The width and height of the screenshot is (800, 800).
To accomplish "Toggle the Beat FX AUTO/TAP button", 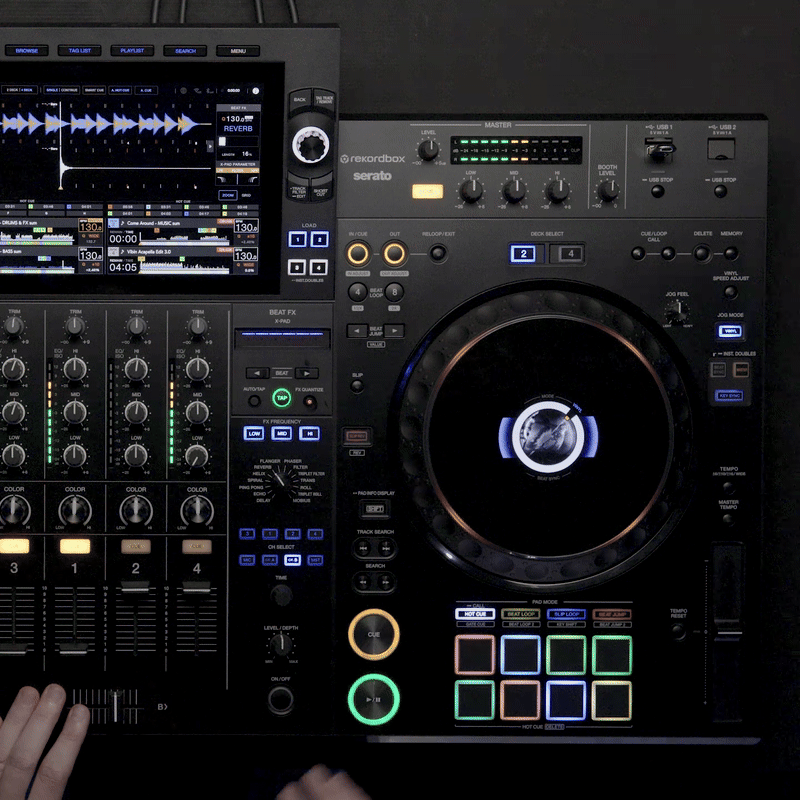I will tap(254, 401).
